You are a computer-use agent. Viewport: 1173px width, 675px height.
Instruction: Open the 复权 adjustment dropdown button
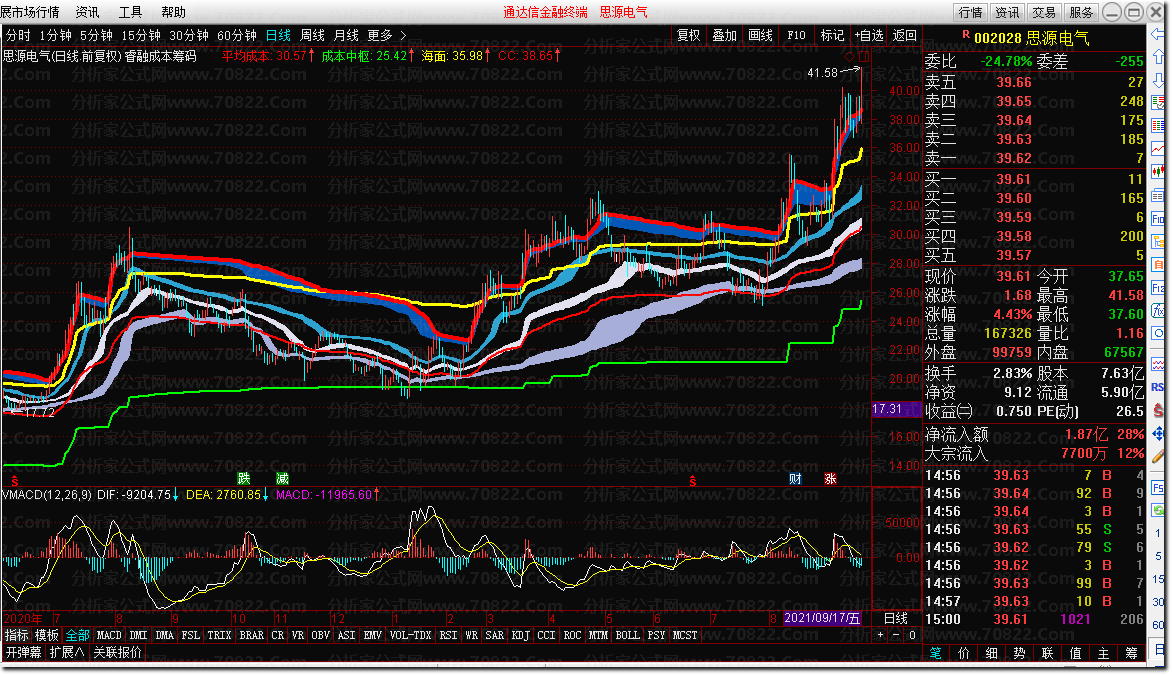[x=688, y=35]
